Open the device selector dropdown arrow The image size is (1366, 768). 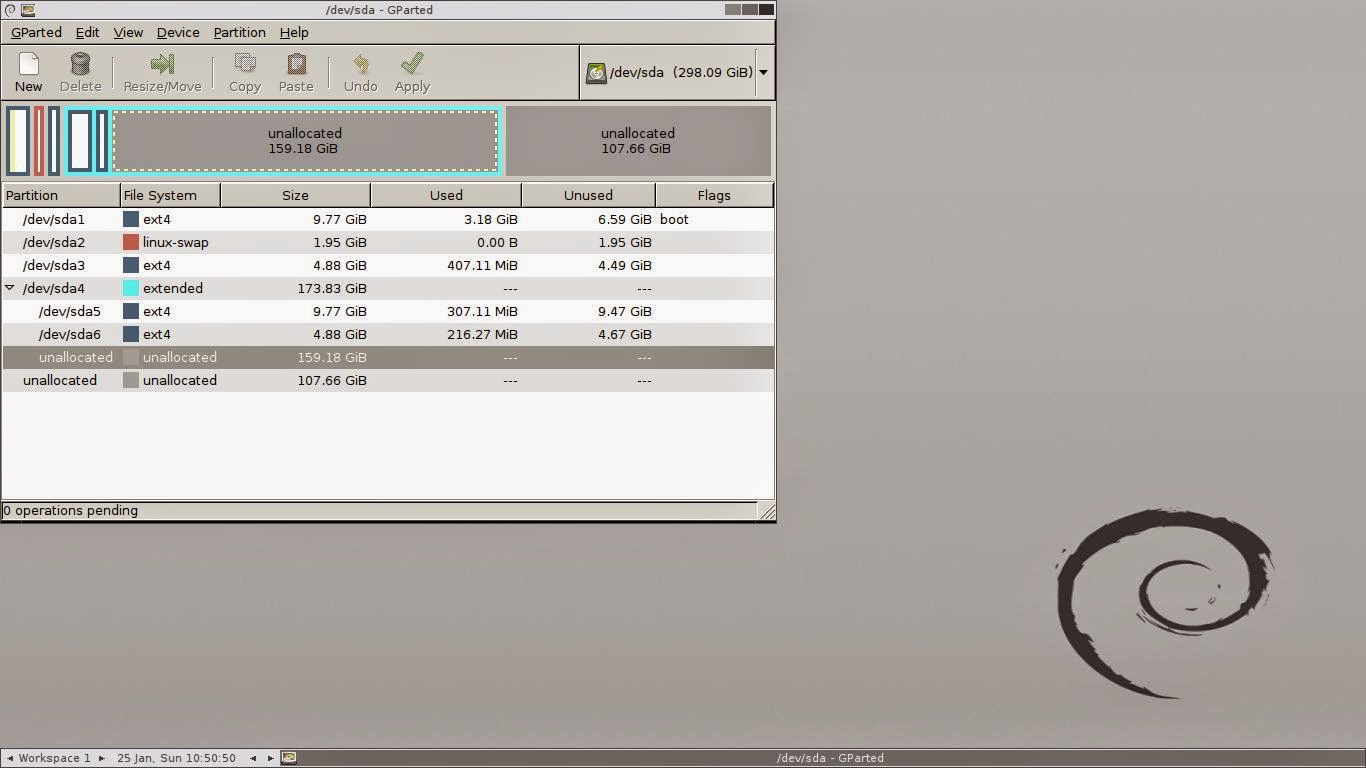pos(763,72)
